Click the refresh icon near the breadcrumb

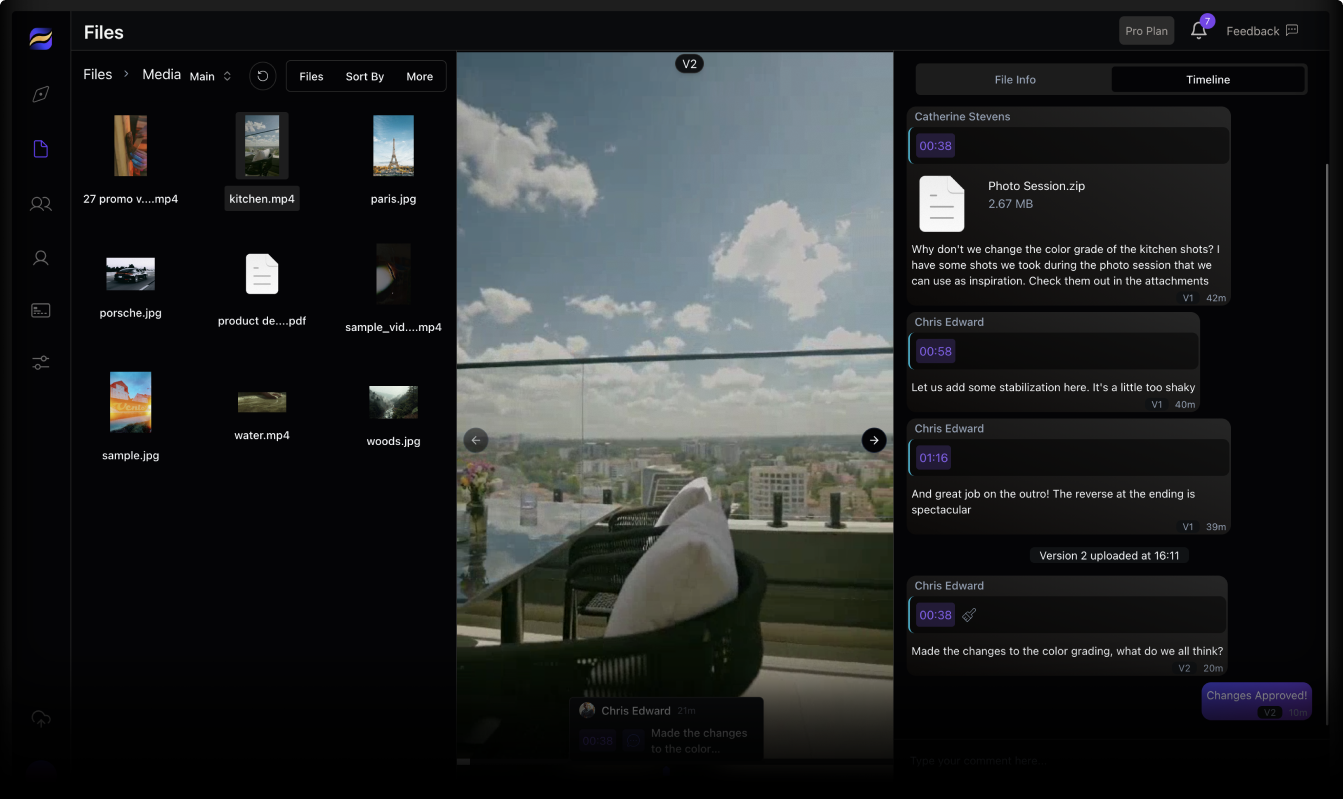coord(262,75)
